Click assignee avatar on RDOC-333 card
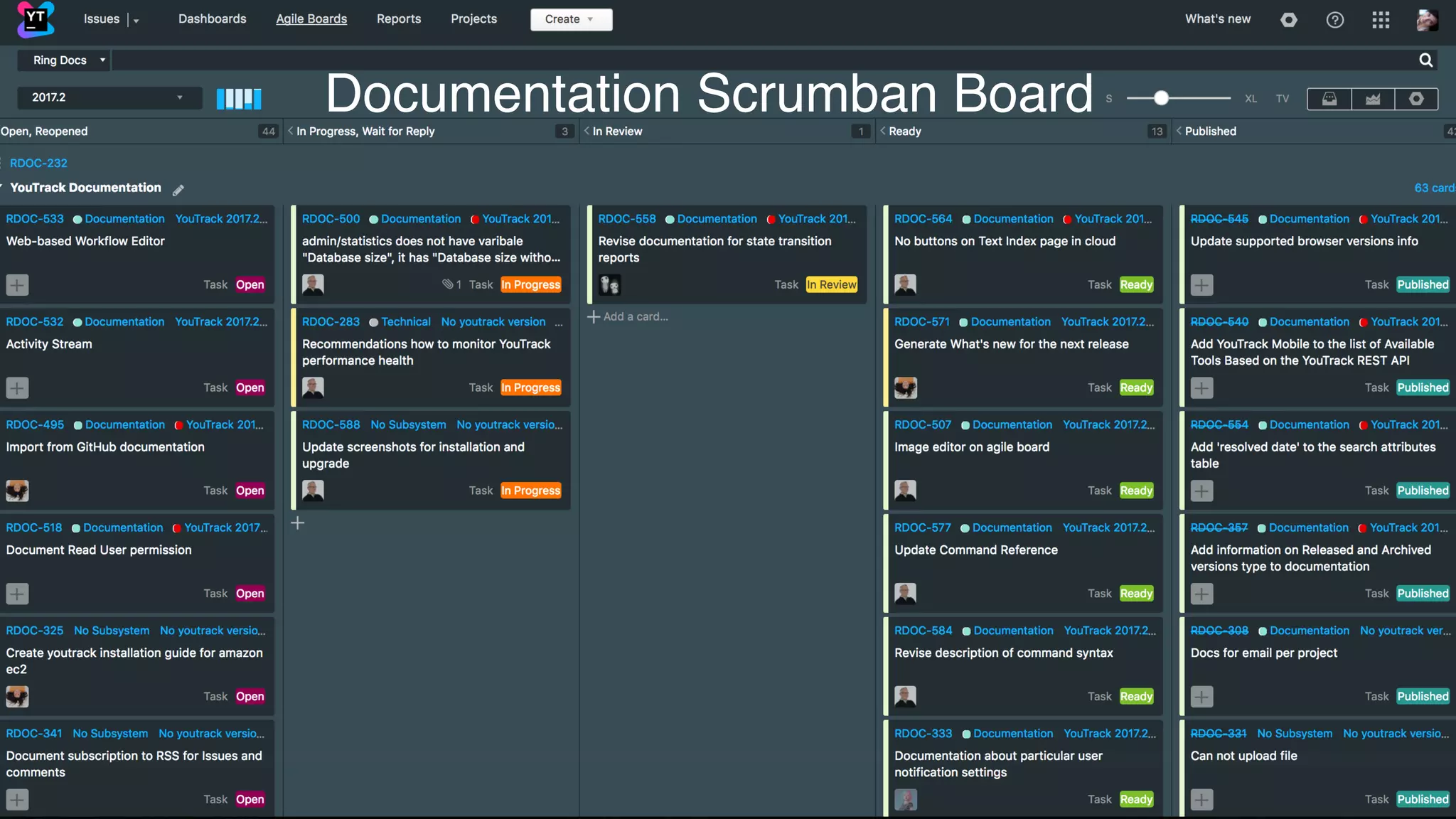The height and width of the screenshot is (819, 1456). coord(906,800)
